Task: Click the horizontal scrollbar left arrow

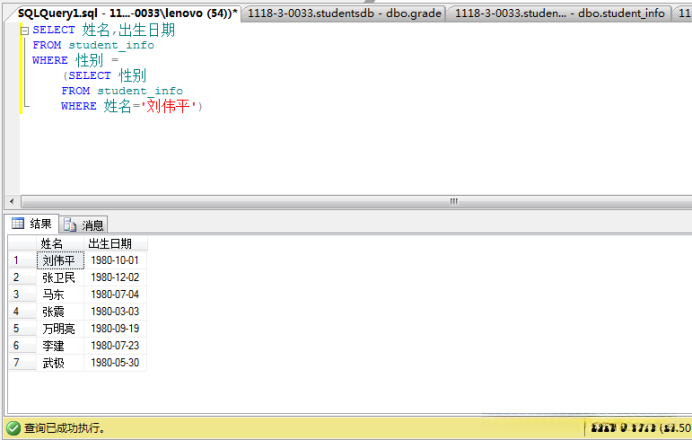Action: pyautogui.click(x=12, y=202)
